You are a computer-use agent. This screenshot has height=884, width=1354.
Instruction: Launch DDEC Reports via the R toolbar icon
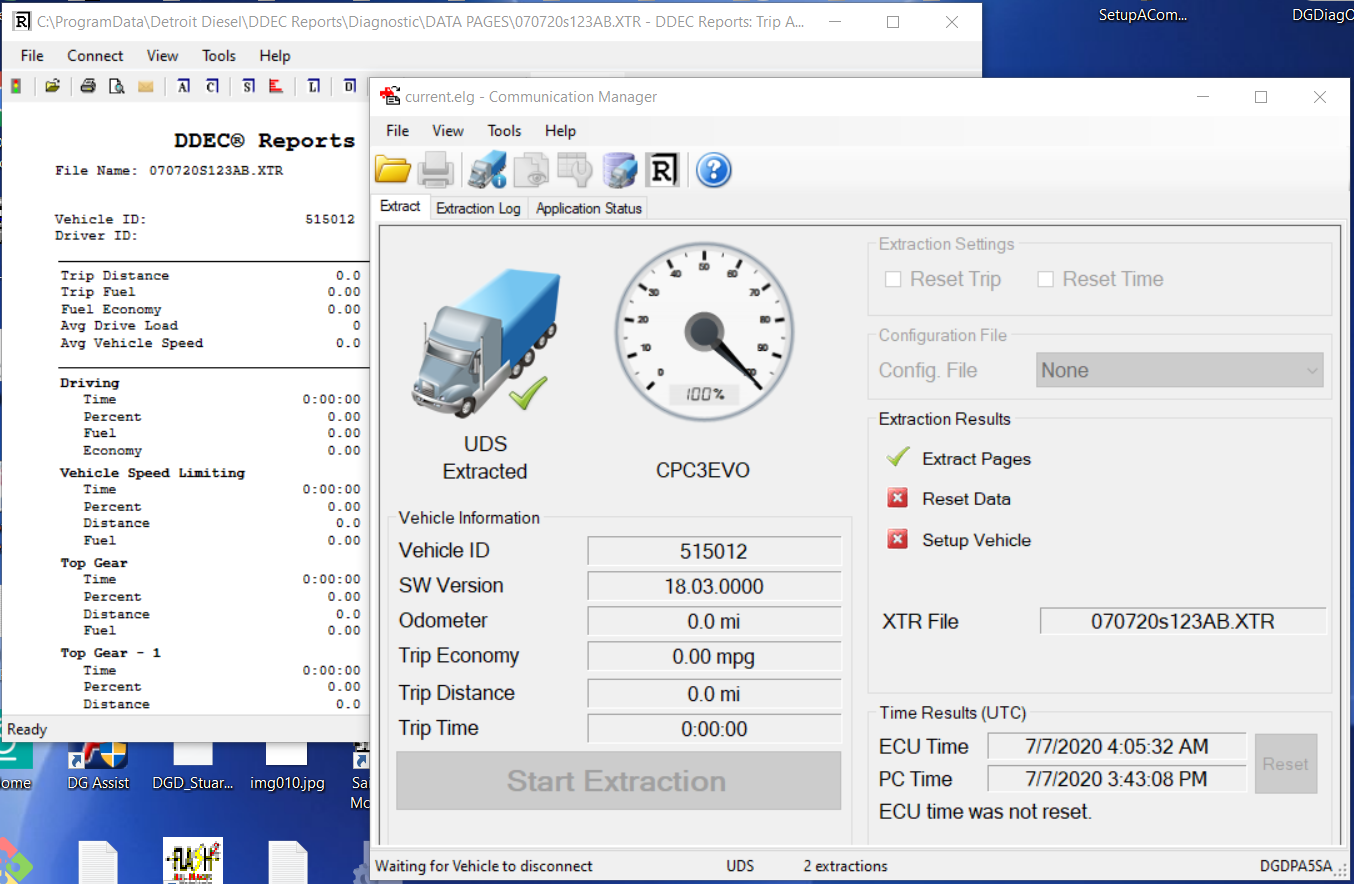tap(662, 171)
